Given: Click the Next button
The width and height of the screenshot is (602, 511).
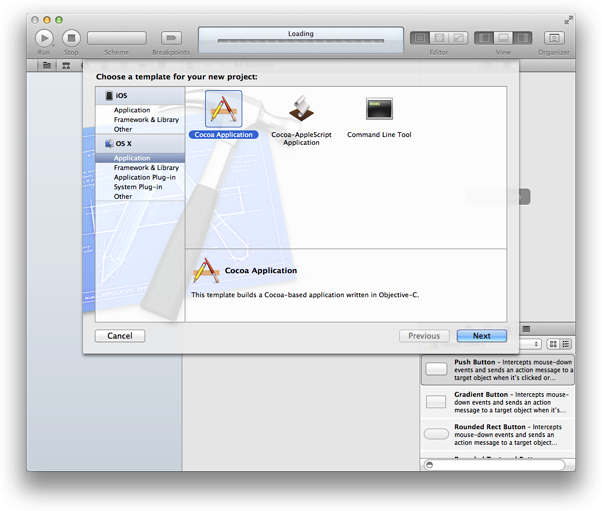Looking at the screenshot, I should pos(481,336).
